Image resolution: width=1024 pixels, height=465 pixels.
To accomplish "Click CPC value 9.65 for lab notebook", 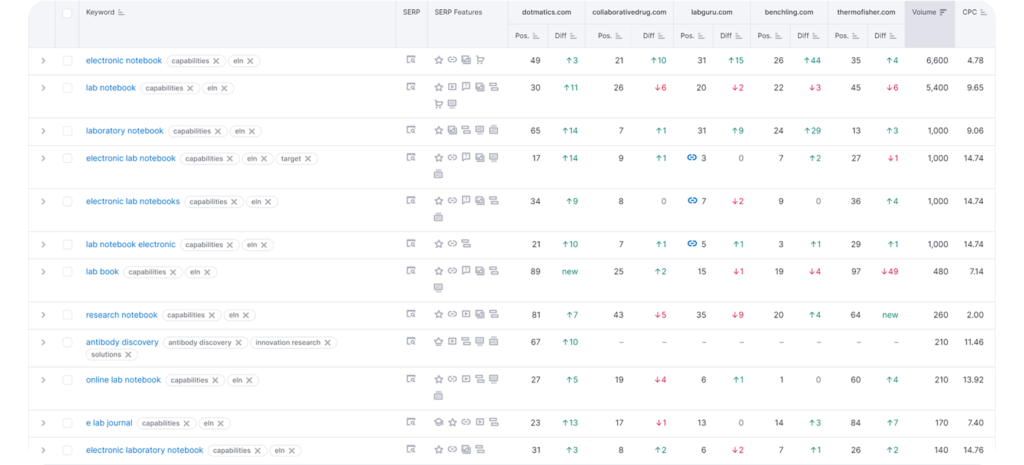I will pos(975,88).
